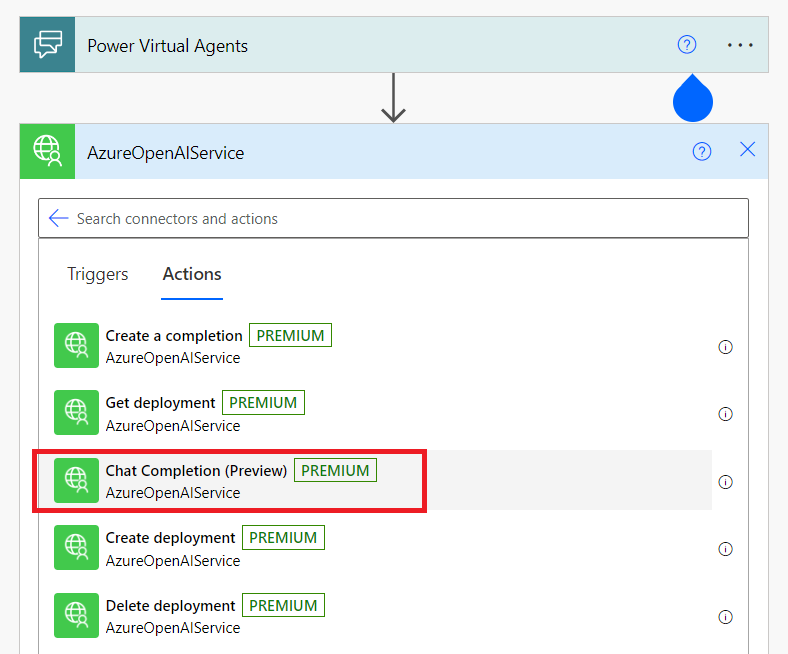The width and height of the screenshot is (788, 654).
Task: Click the AzureOpenAIService connector header icon
Action: (47, 152)
